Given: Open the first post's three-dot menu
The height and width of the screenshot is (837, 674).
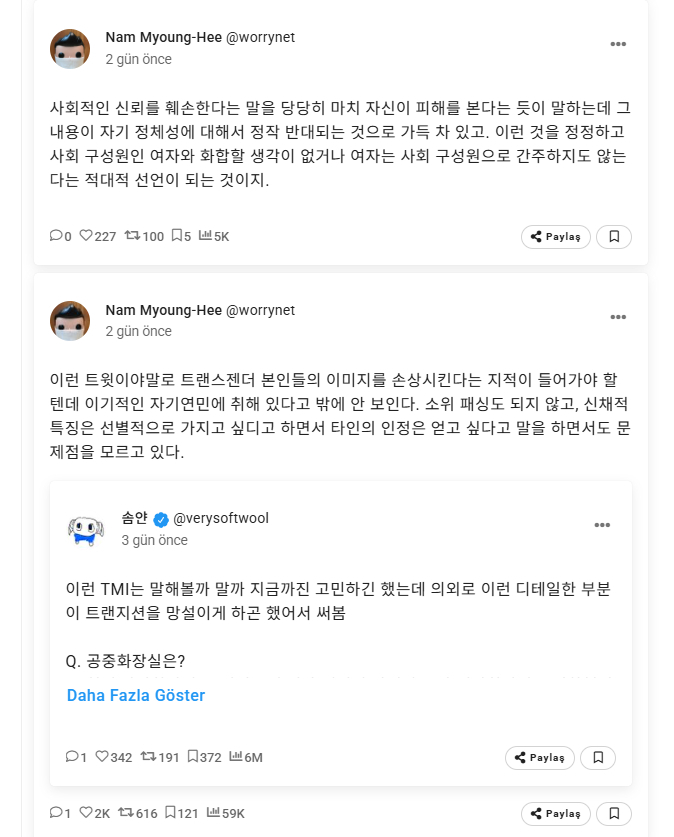Looking at the screenshot, I should pyautogui.click(x=618, y=45).
